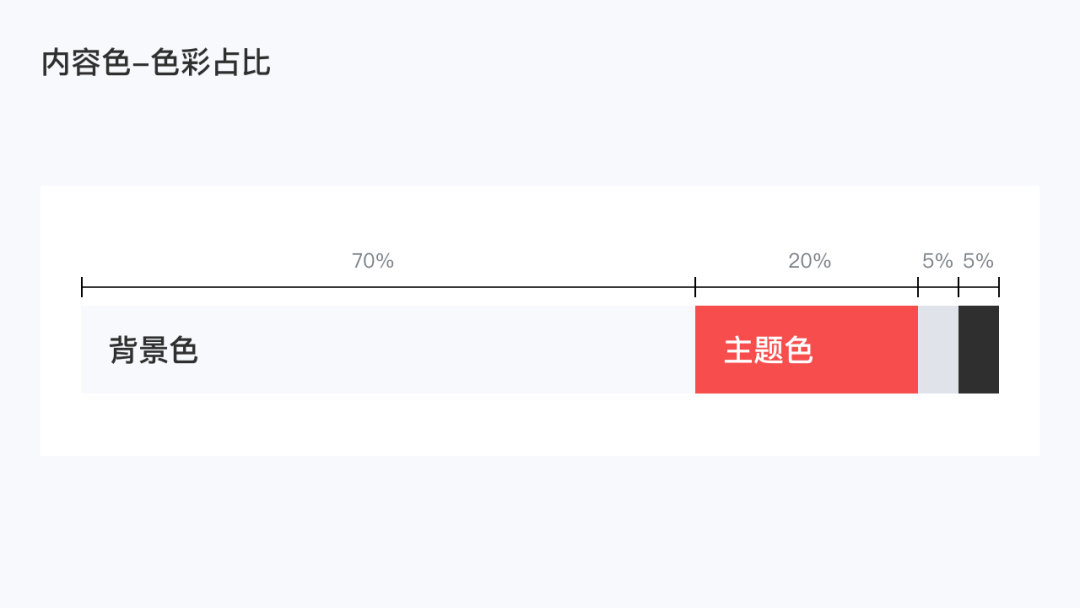Screen dimensions: 1080x608
Task: Click the 70% percentage label
Action: [x=373, y=261]
